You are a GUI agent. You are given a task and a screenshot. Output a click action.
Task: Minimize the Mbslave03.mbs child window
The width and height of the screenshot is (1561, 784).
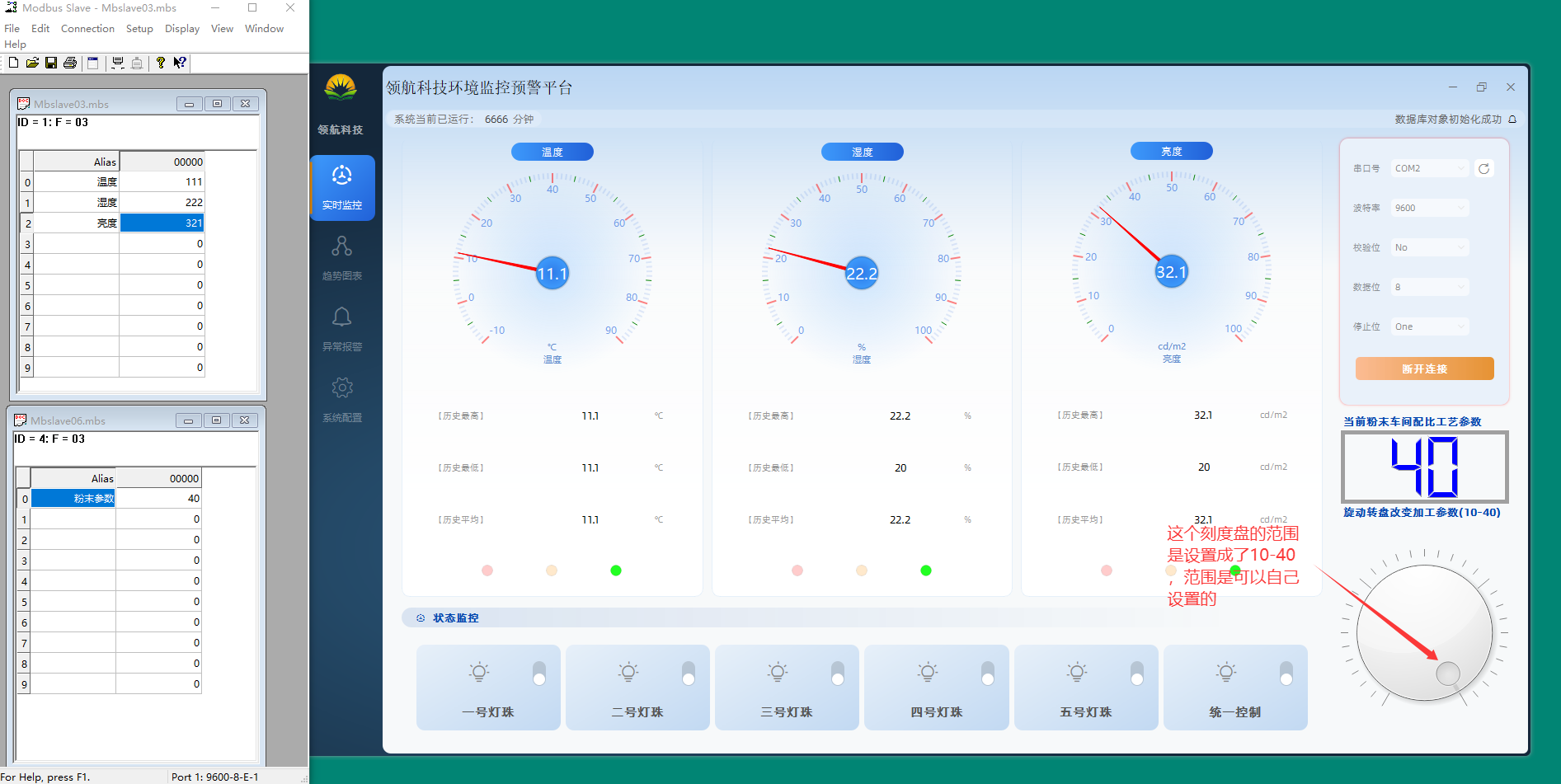pyautogui.click(x=189, y=104)
